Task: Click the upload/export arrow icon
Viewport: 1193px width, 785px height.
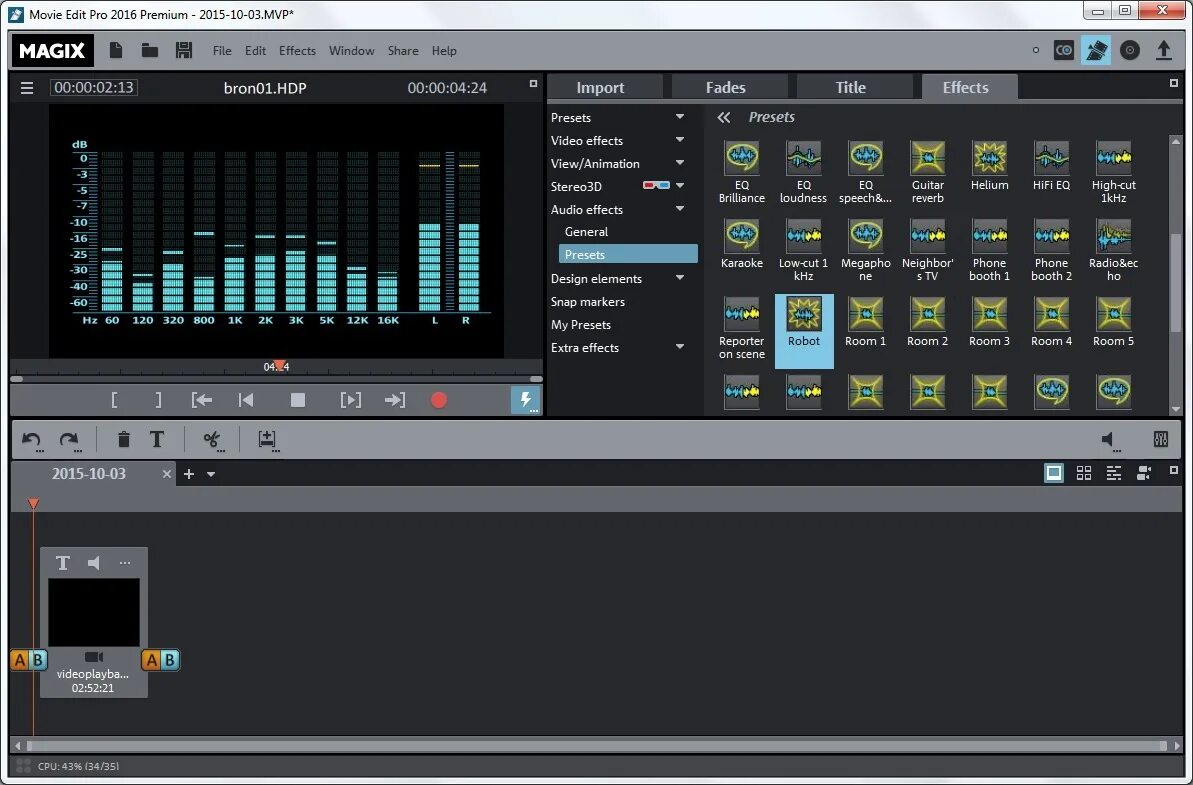Action: coord(1163,51)
